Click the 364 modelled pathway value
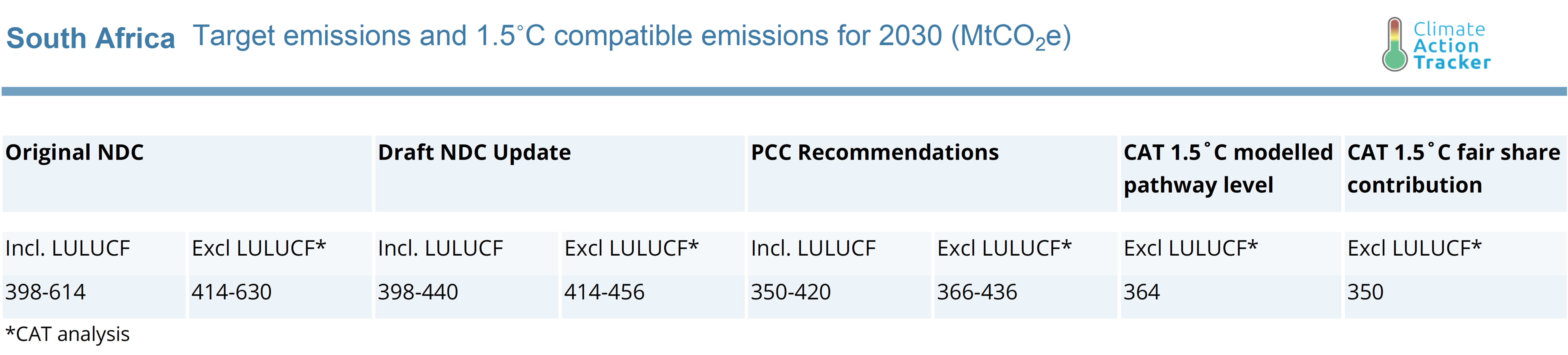Image resolution: width=1568 pixels, height=355 pixels. [x=1142, y=292]
